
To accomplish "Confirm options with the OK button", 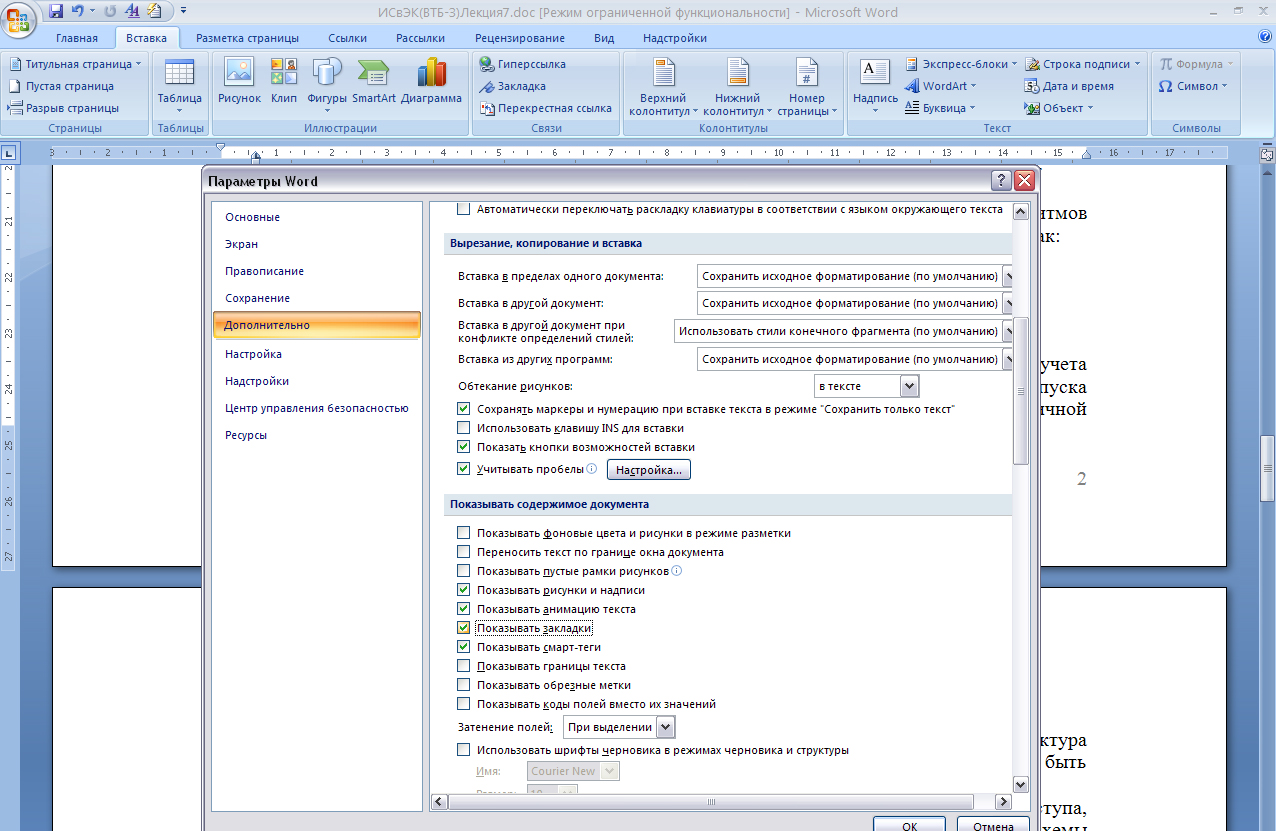I will click(x=909, y=826).
